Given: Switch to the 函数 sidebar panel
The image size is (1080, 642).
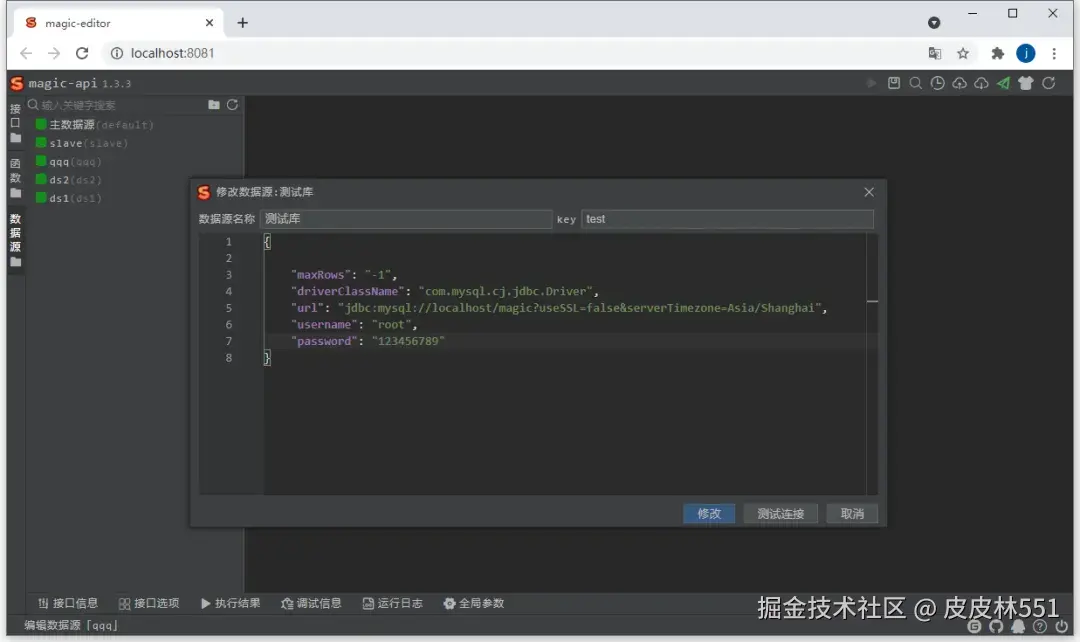Looking at the screenshot, I should click(14, 170).
